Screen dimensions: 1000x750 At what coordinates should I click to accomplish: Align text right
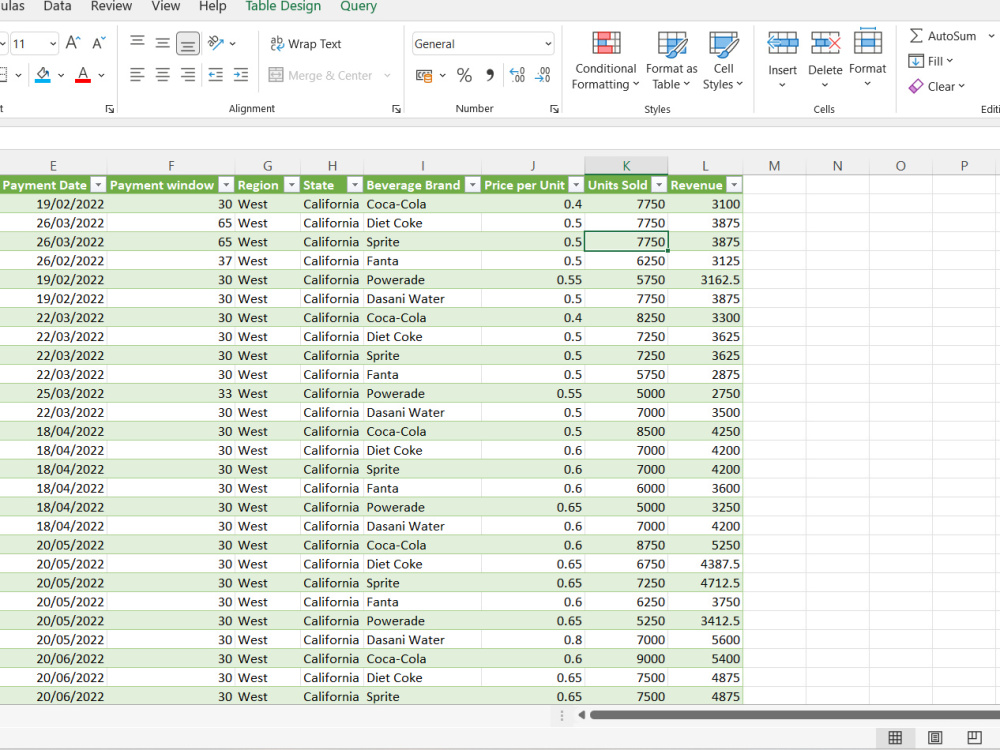click(x=188, y=75)
